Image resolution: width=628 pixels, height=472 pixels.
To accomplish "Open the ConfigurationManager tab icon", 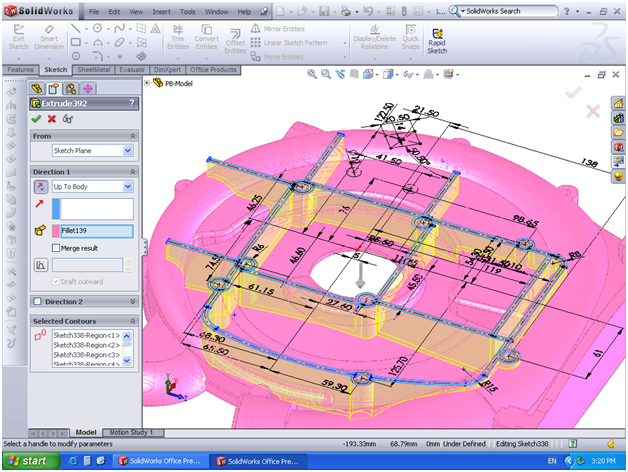I will point(71,88).
